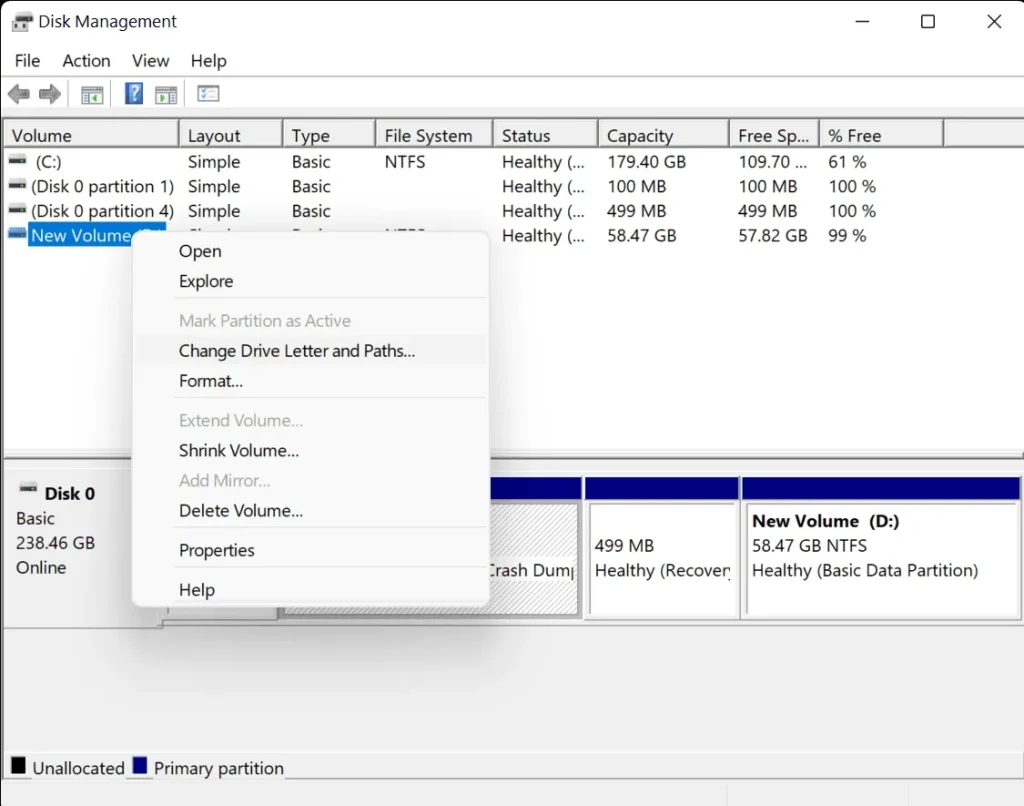Click the 99 % free cell
1024x806 pixels.
[x=848, y=236]
